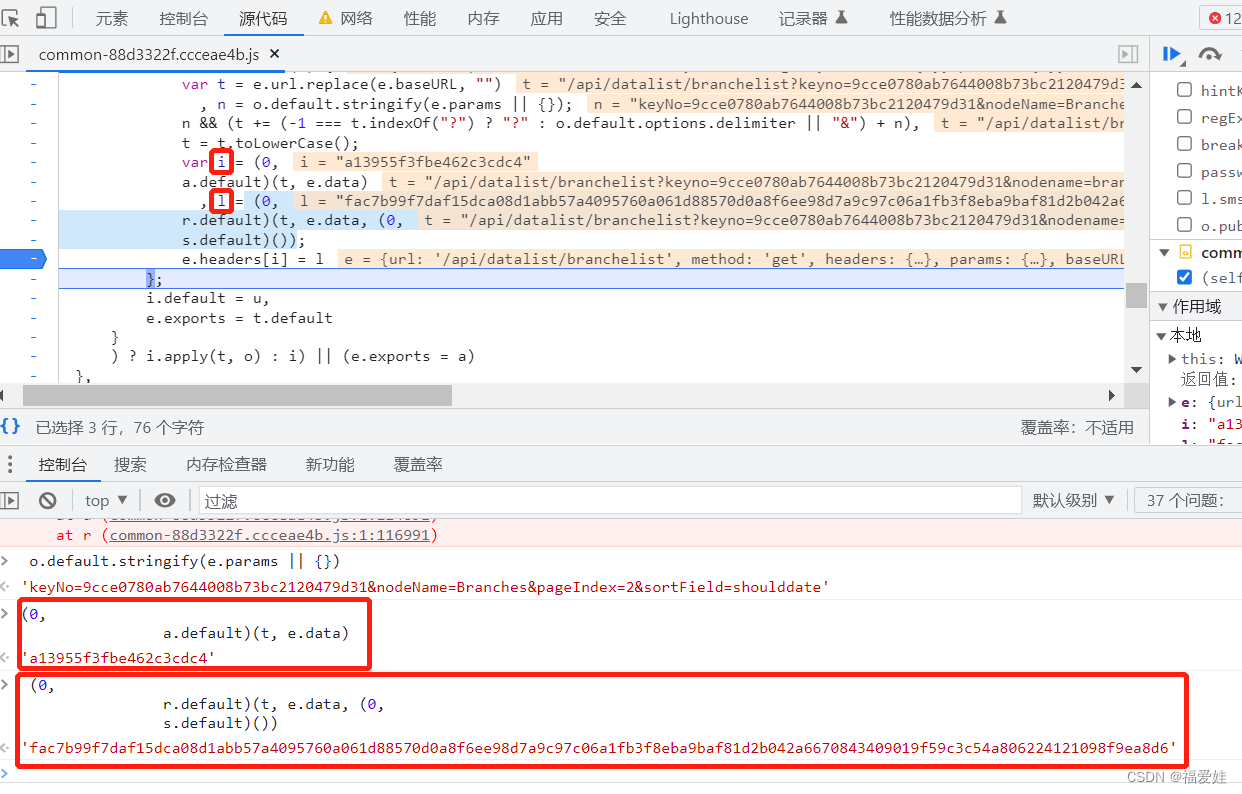Image resolution: width=1242 pixels, height=794 pixels.
Task: Open the 覆盖率 drawer tab
Action: pyautogui.click(x=417, y=463)
